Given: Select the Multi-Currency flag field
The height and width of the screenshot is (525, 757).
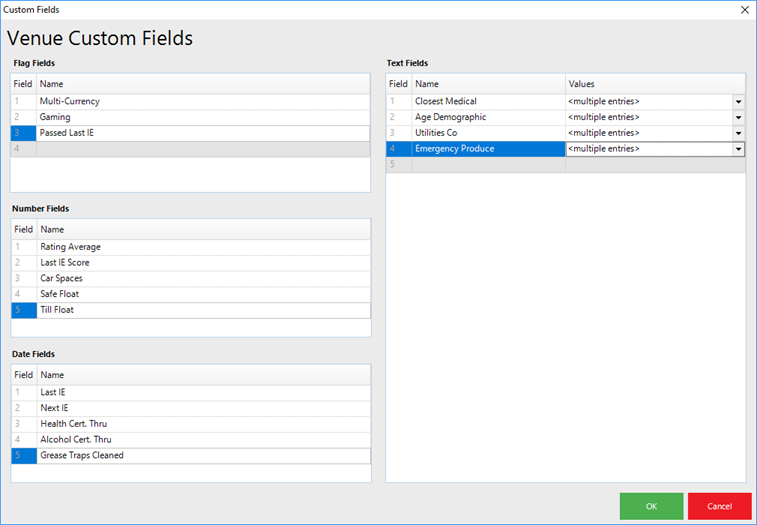Looking at the screenshot, I should 70,101.
